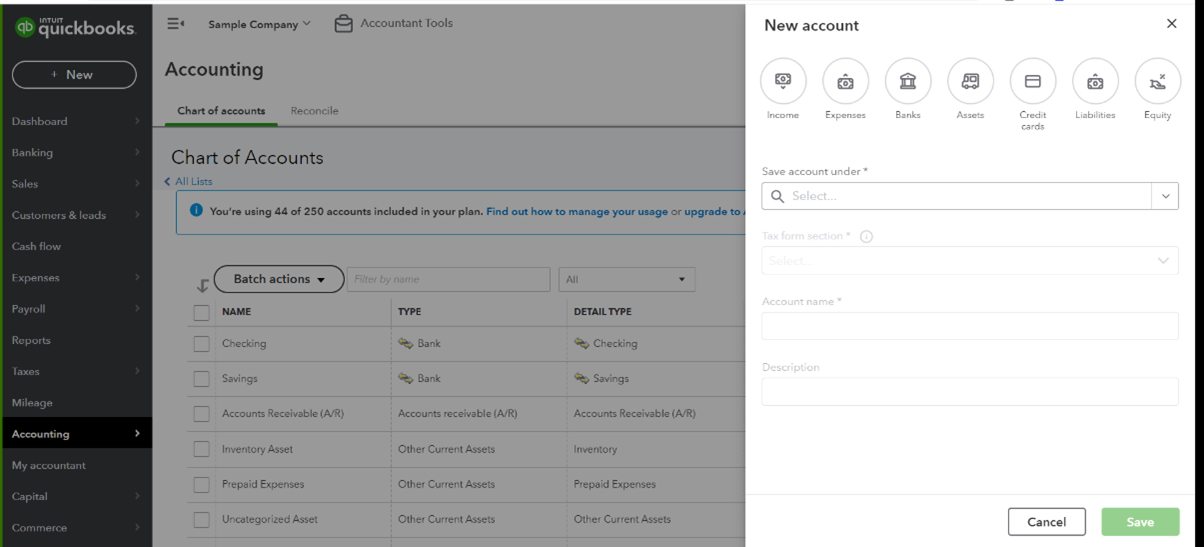Sort by the TYPE column header
This screenshot has width=1204, height=547.
409,312
